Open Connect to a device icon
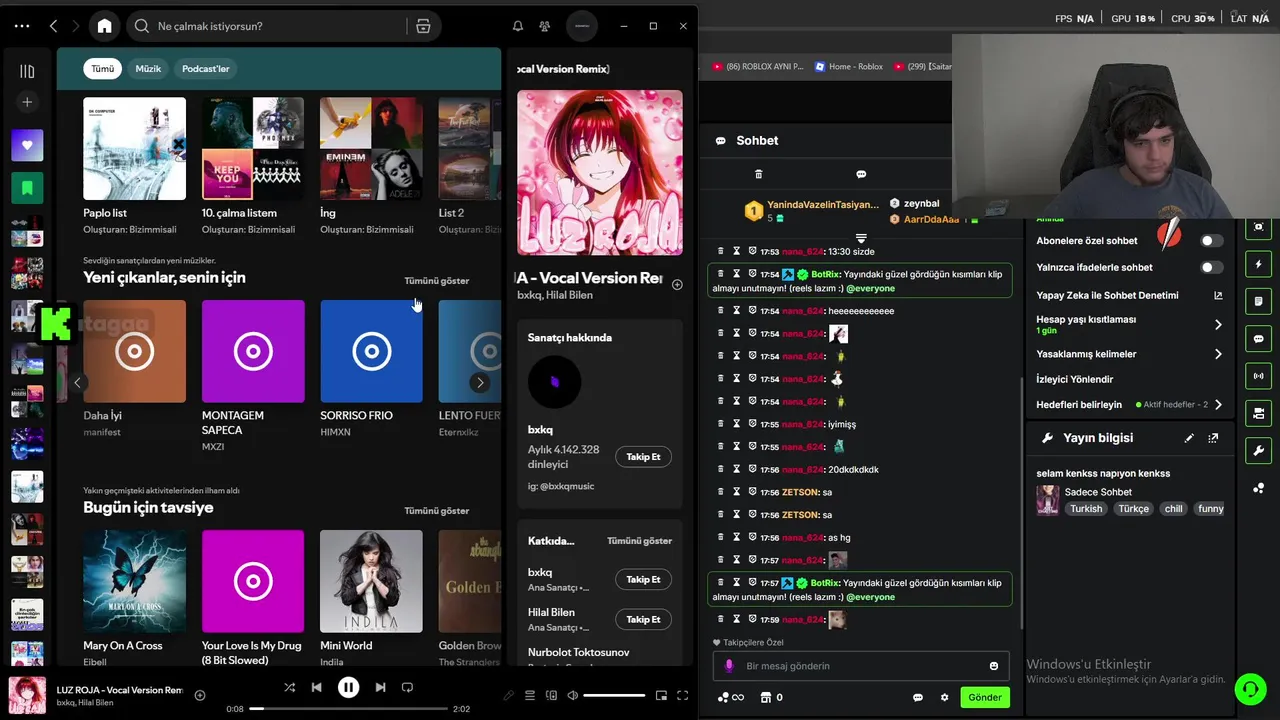Viewport: 1280px width, 720px height. 551,695
